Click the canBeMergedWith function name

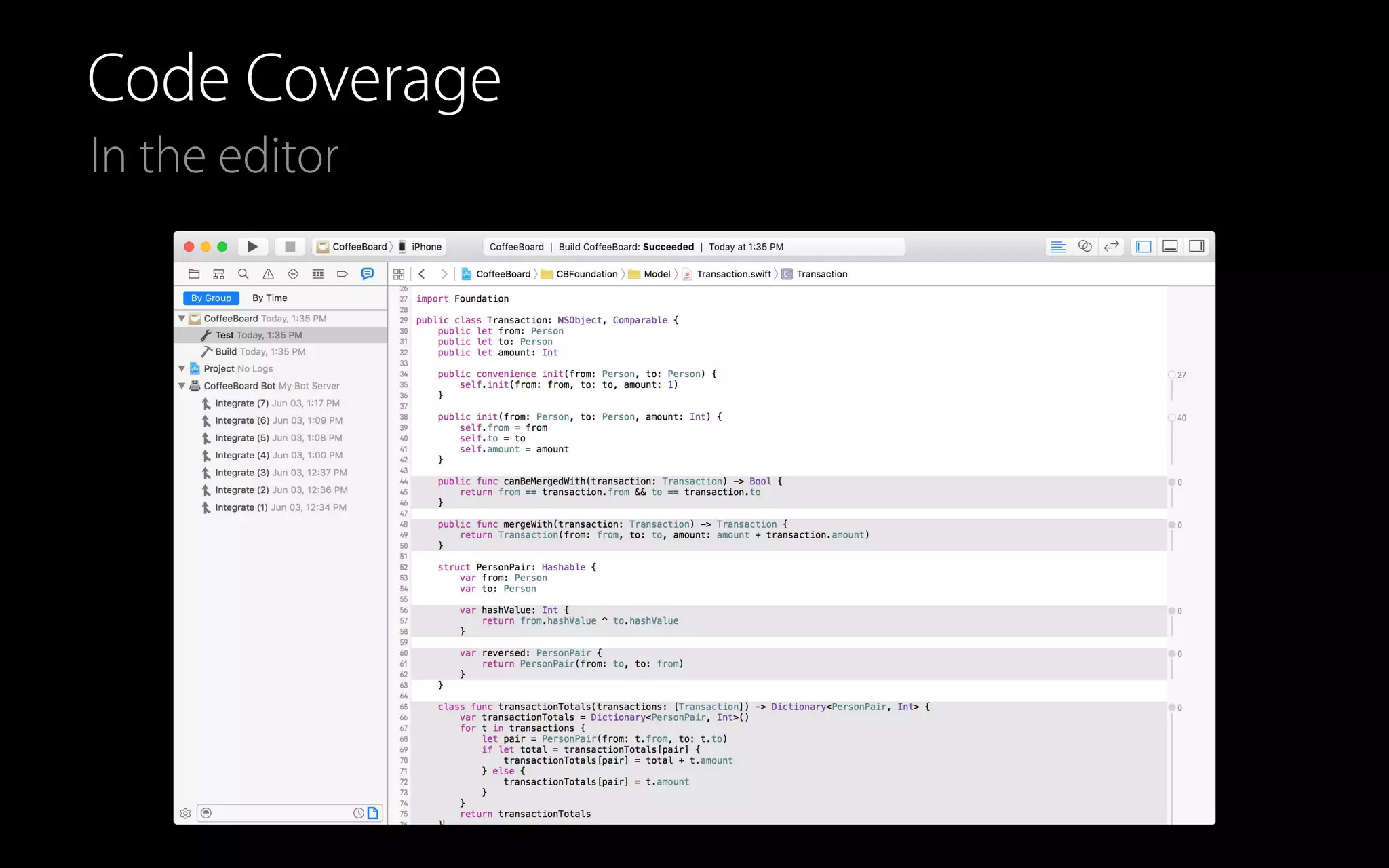[545, 481]
